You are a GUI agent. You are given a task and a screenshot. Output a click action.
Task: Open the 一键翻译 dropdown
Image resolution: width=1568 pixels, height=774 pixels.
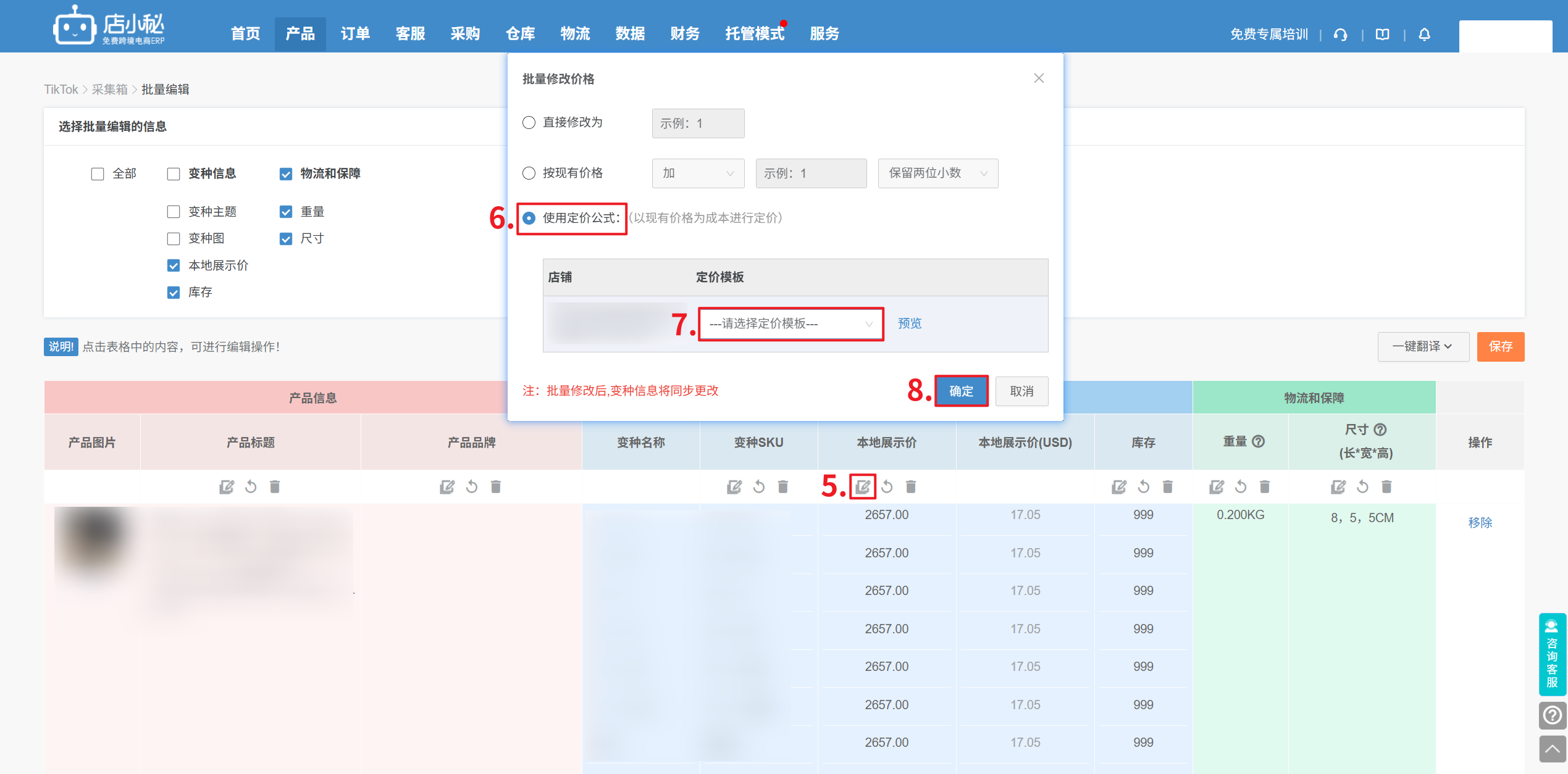[x=1422, y=347]
